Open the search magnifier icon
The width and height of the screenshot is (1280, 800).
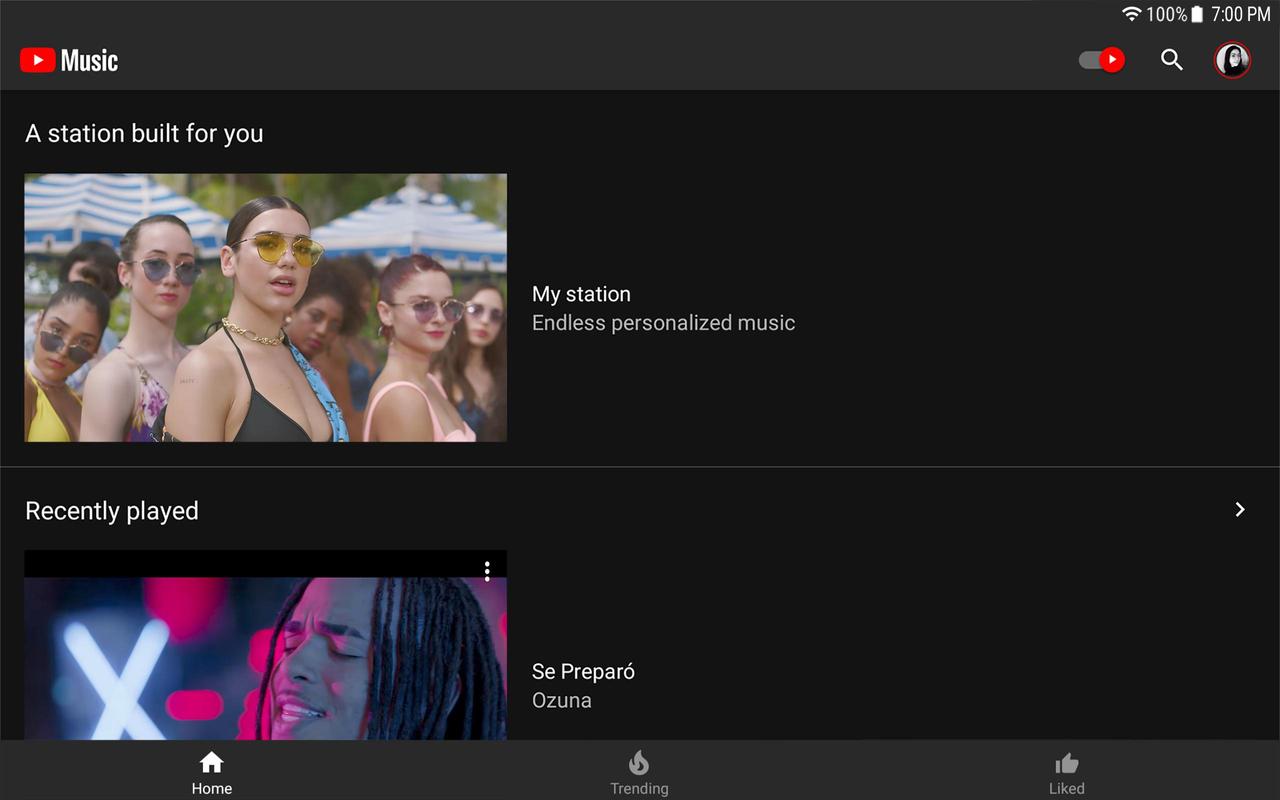point(1172,60)
